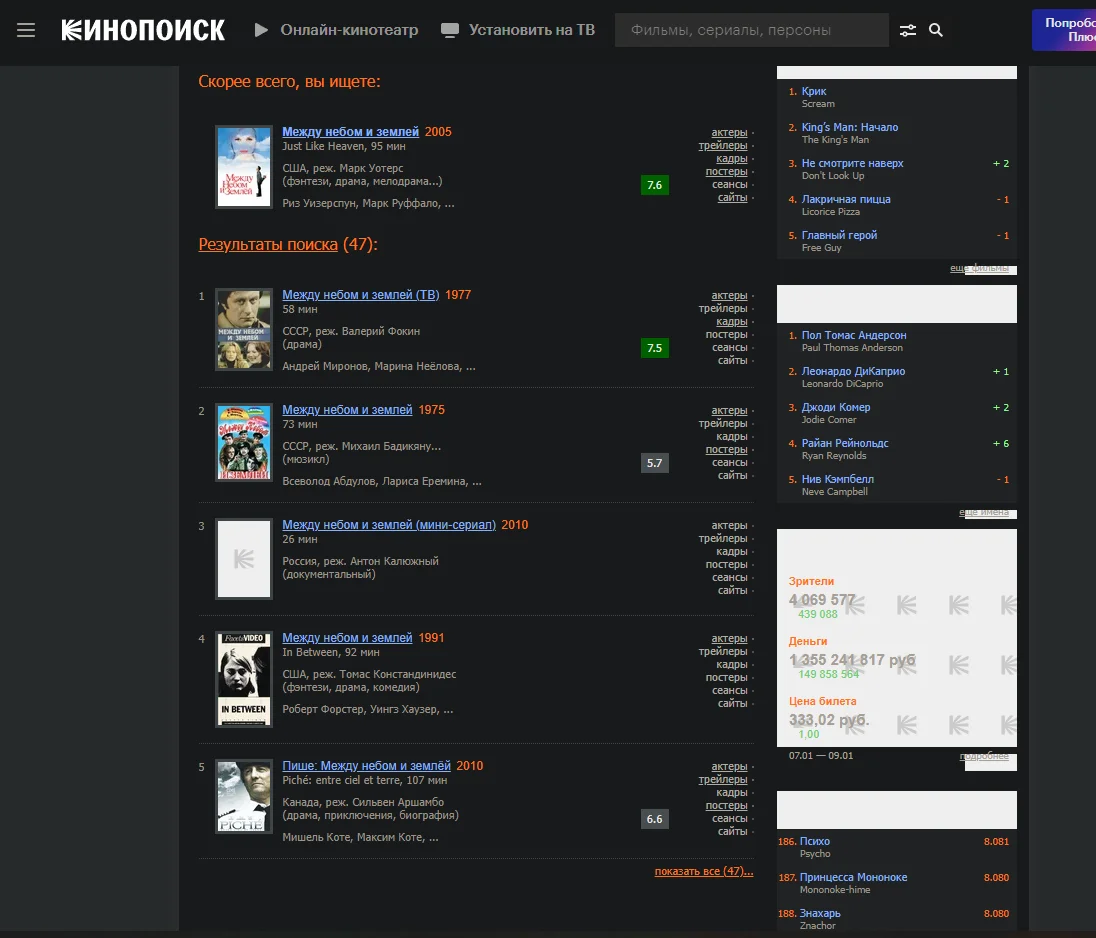Open сайты for the 2005 film
This screenshot has height=938, width=1096.
tap(732, 198)
